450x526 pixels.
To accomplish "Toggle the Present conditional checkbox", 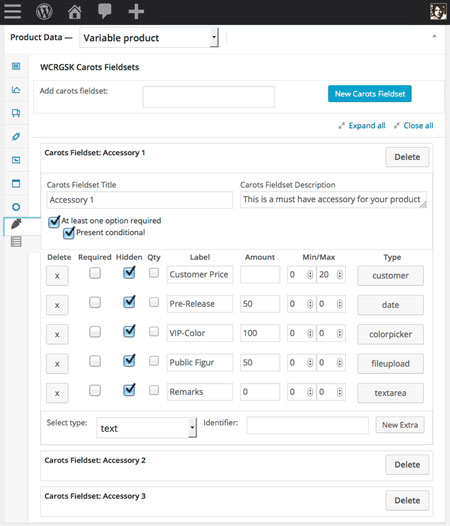I will [69, 233].
